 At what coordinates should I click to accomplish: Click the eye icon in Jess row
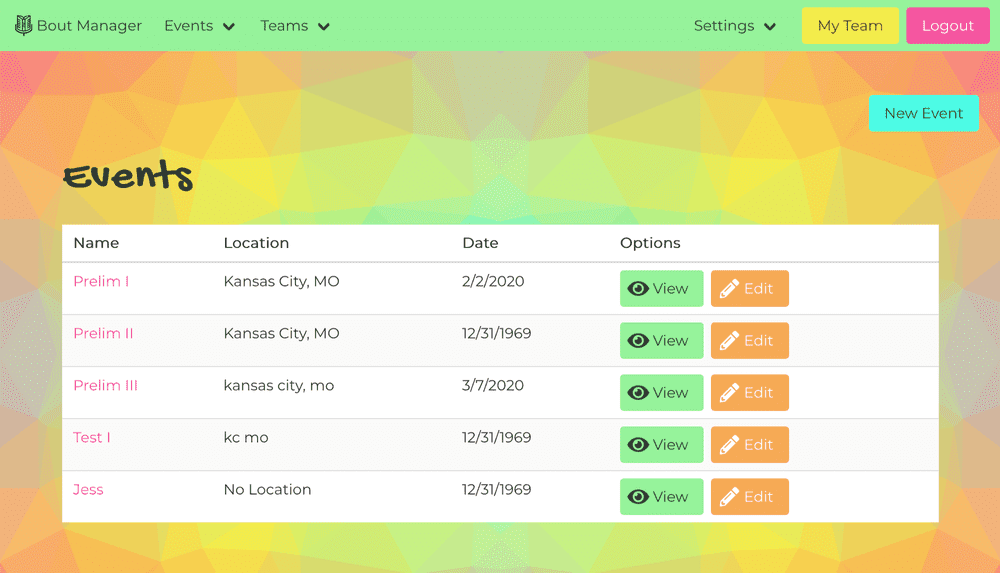click(x=638, y=497)
